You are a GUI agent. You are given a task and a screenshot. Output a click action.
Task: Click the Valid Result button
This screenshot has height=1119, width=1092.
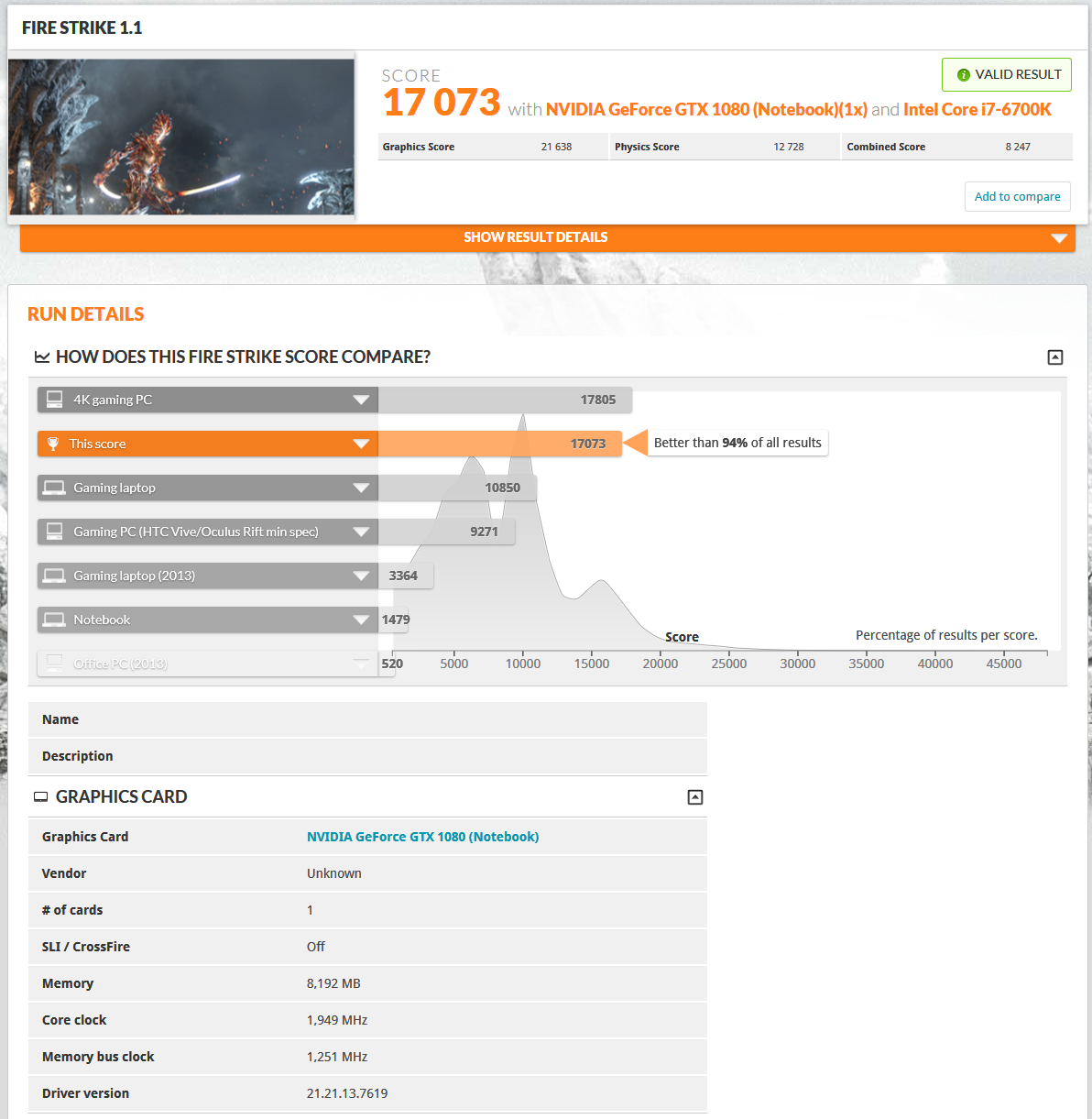[x=1007, y=75]
